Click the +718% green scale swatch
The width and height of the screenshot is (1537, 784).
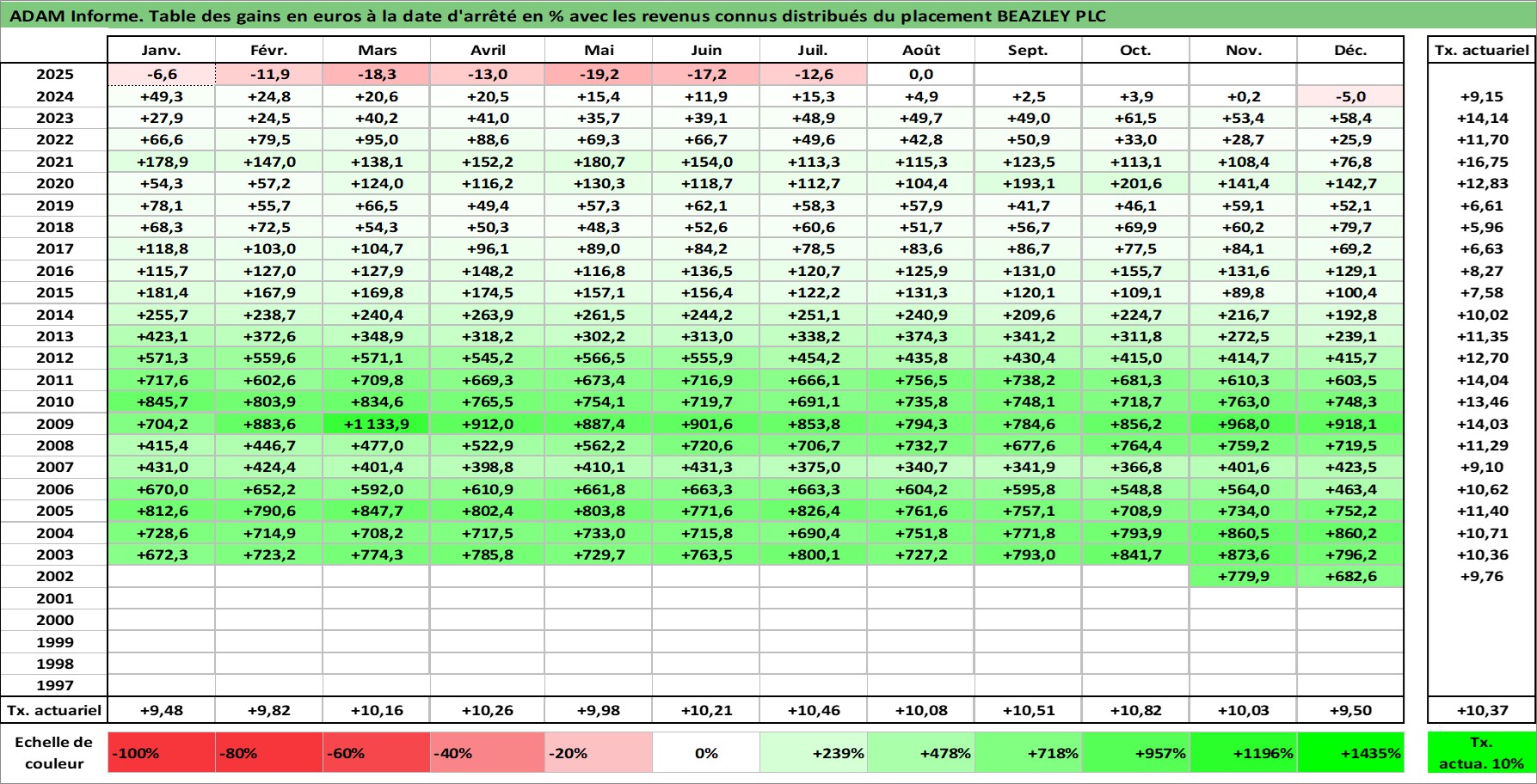coord(1028,752)
